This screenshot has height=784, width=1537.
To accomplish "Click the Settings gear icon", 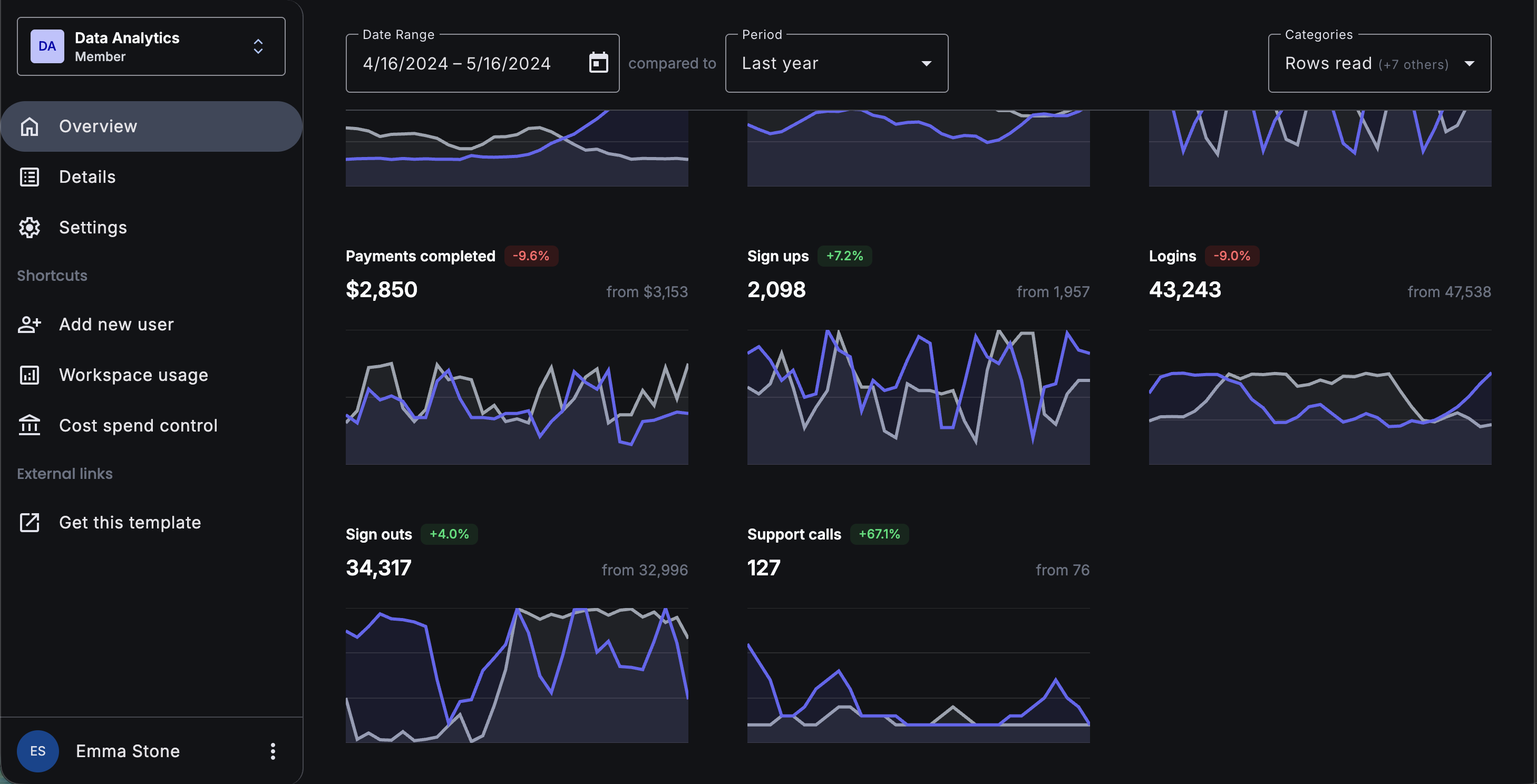I will click(x=29, y=227).
